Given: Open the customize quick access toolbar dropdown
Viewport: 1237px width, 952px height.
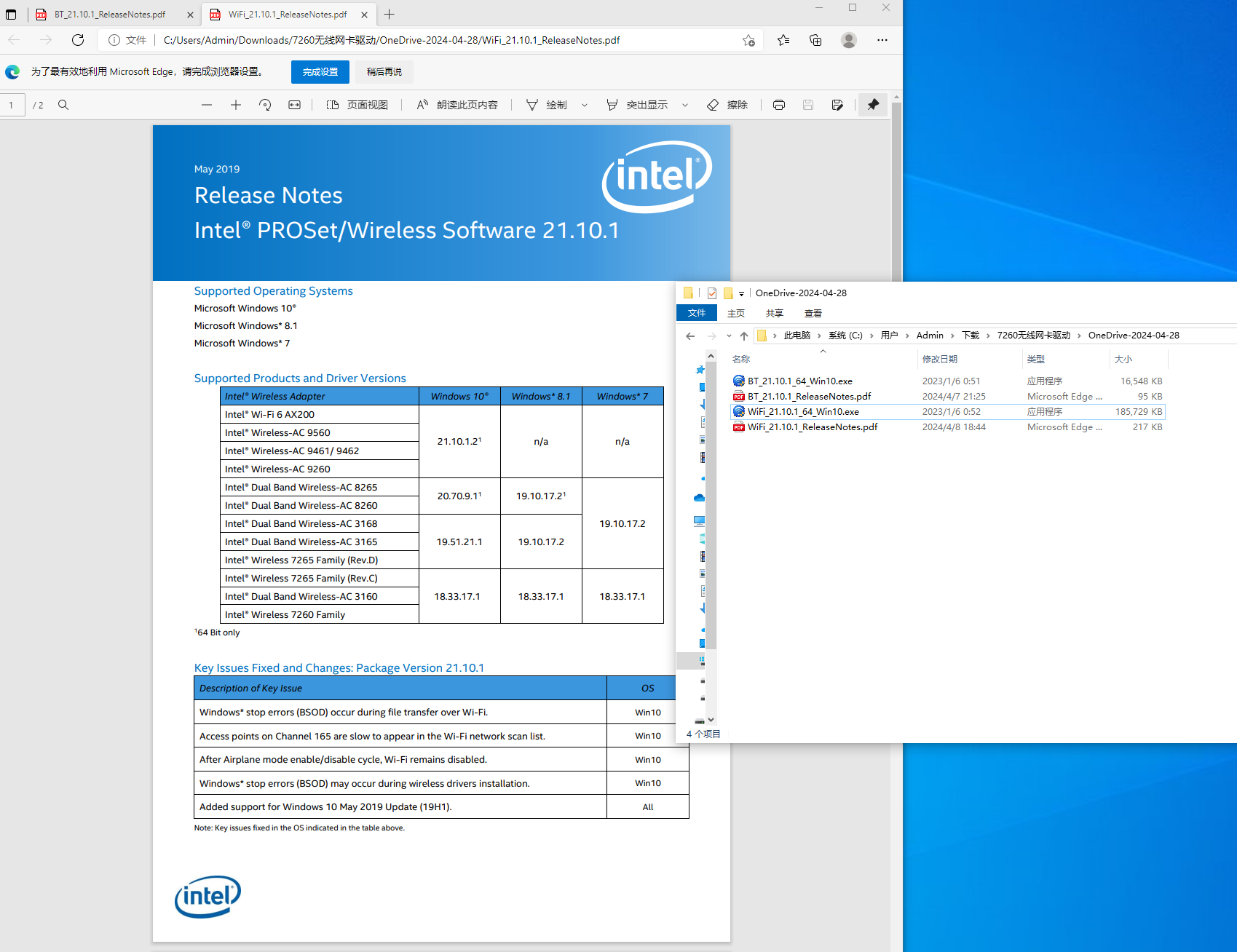Looking at the screenshot, I should pyautogui.click(x=741, y=293).
